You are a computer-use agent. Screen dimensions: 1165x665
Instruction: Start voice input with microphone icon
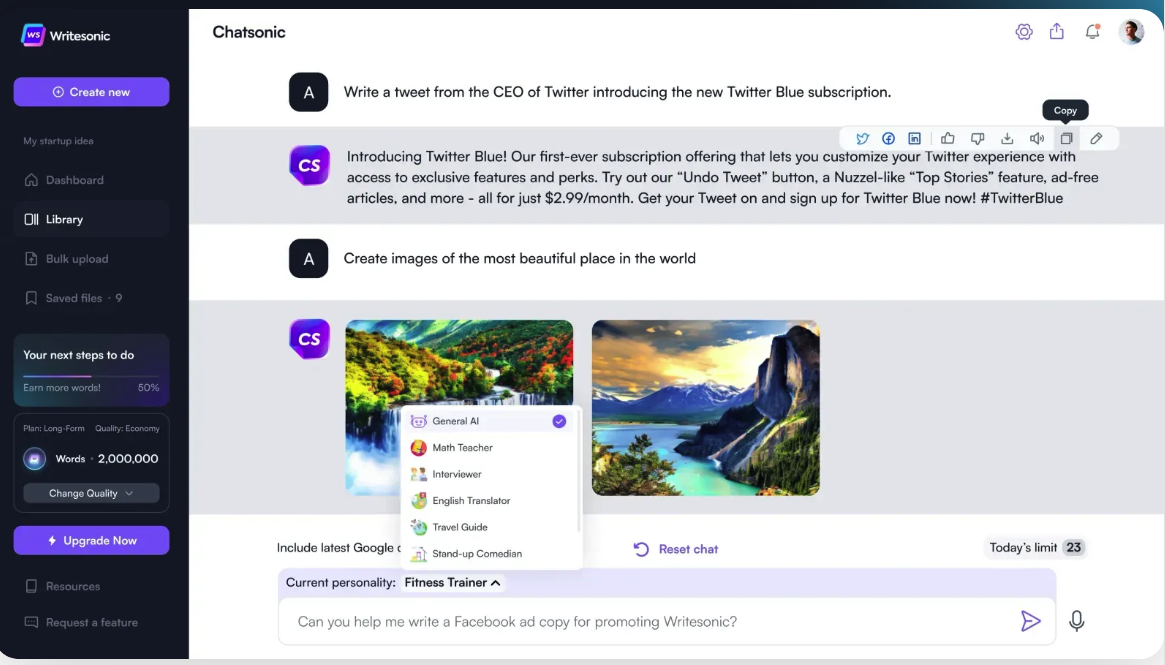pyautogui.click(x=1076, y=620)
